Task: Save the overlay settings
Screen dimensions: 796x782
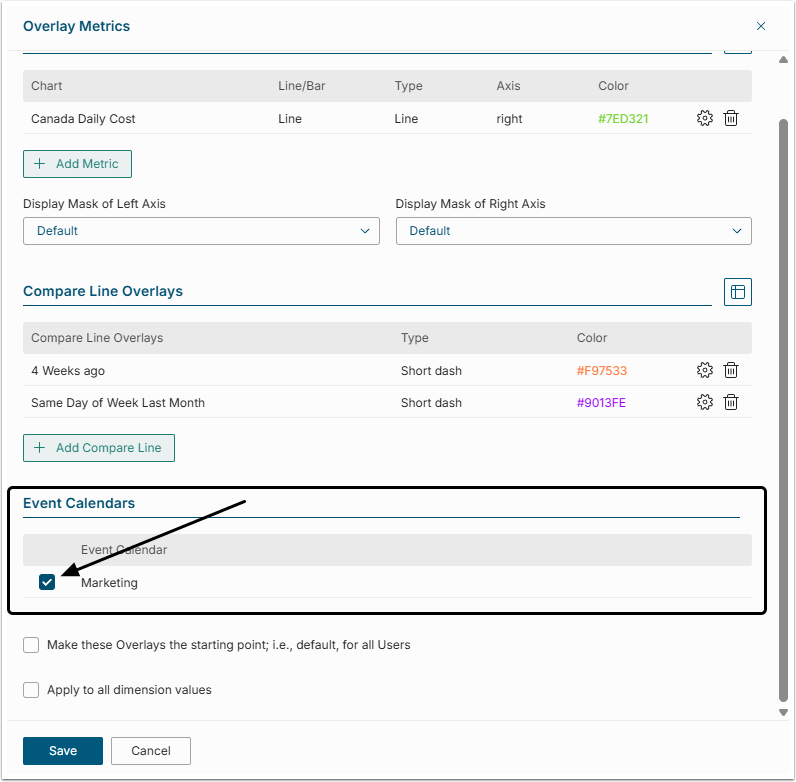Action: tap(63, 751)
